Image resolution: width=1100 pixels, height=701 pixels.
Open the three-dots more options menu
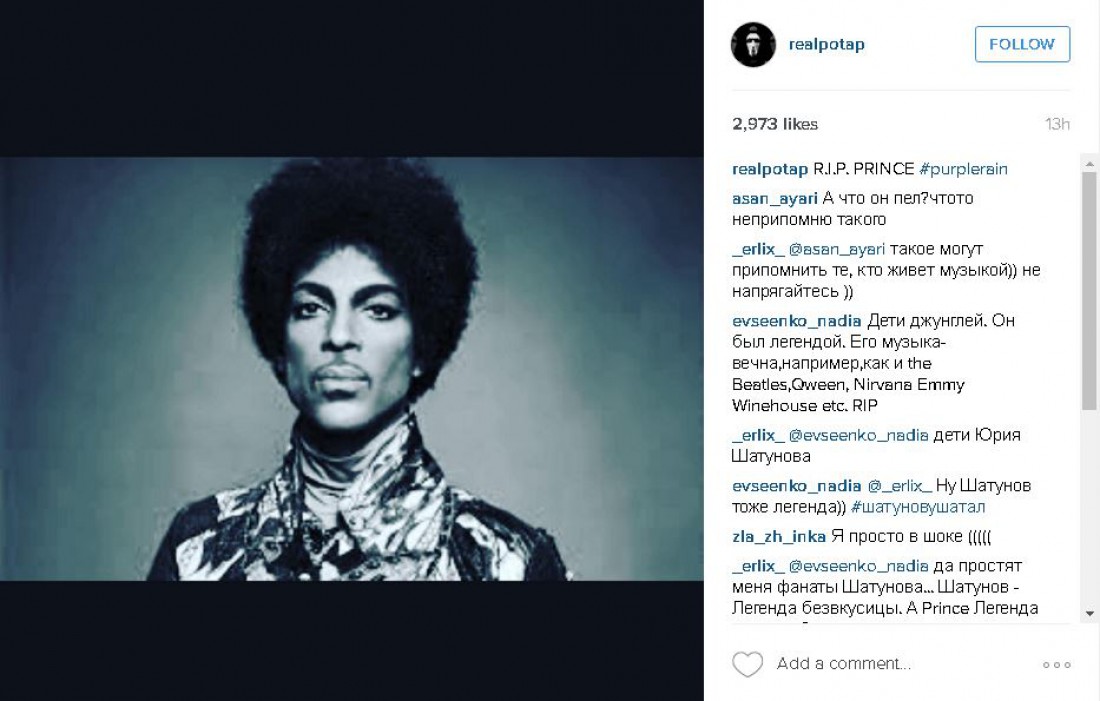coord(1057,665)
